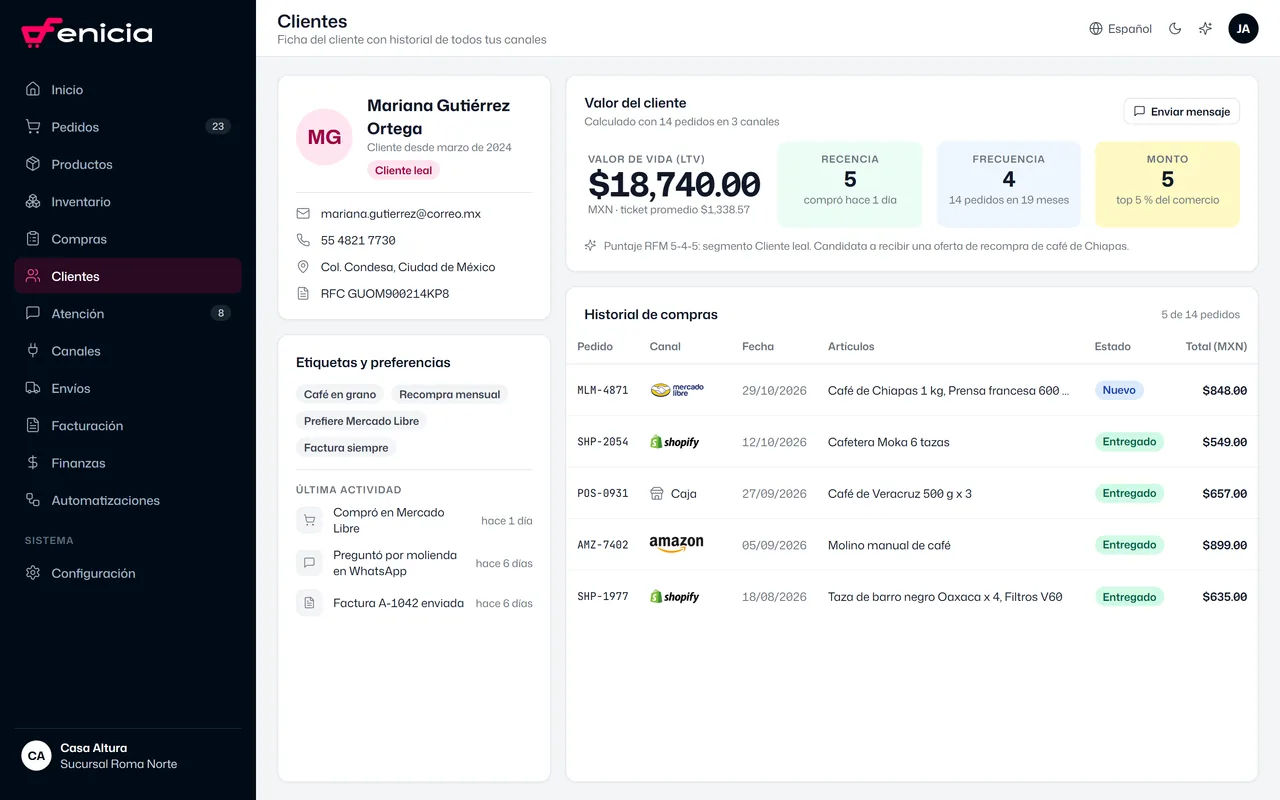
Task: Open order MLM-4871 row
Action: tap(911, 391)
